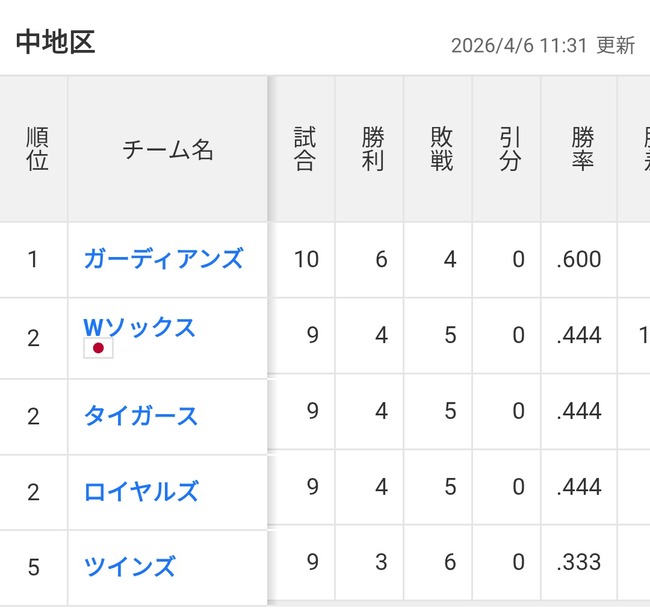650x611 pixels.
Task: Click the 試合 column header
Action: [305, 150]
